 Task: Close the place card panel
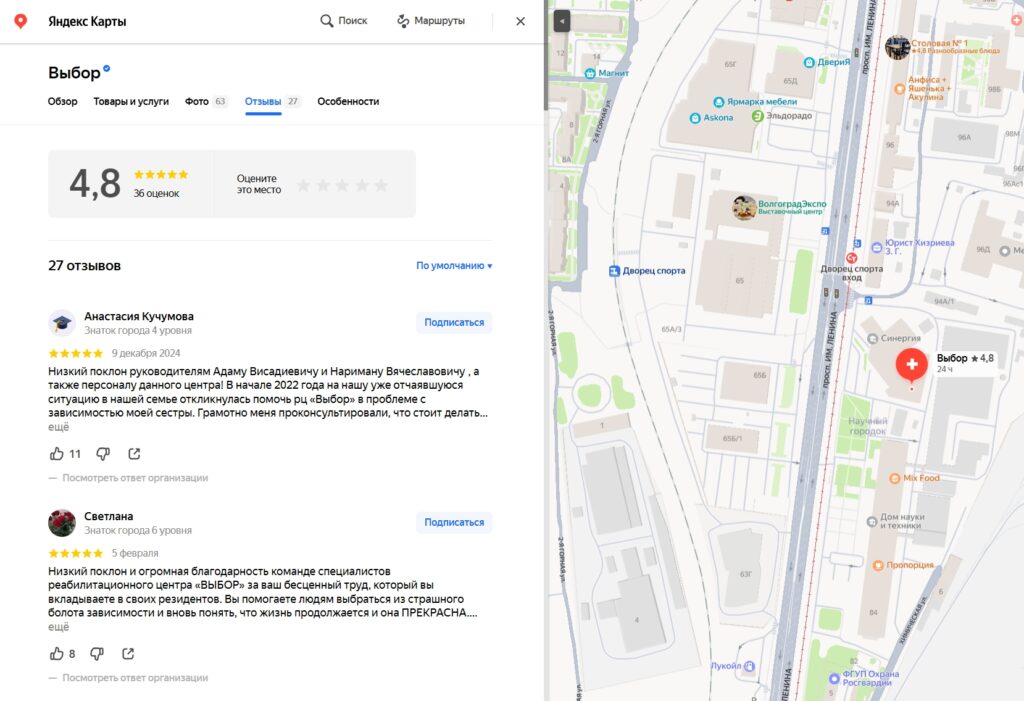[520, 21]
